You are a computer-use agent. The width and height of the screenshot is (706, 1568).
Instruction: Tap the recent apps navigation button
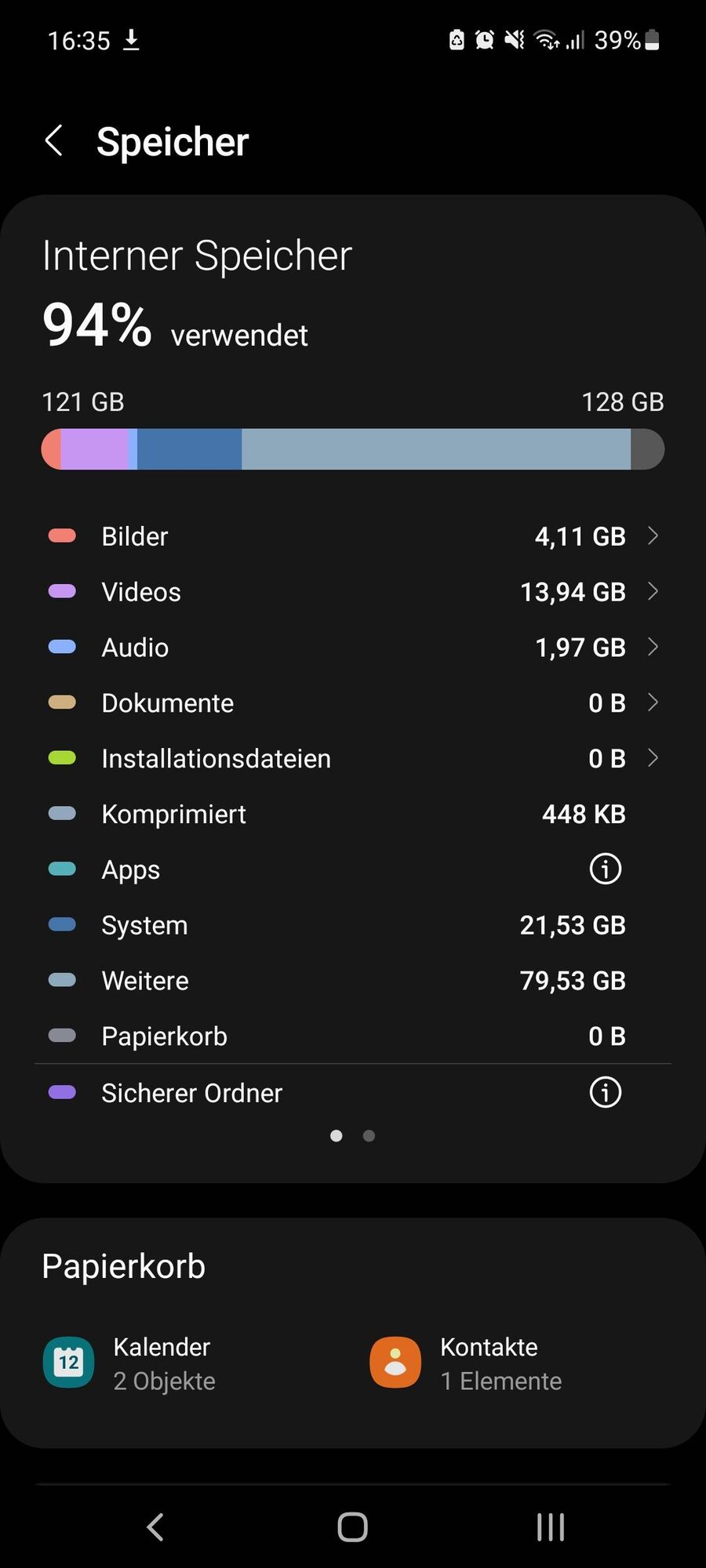[x=551, y=1526]
